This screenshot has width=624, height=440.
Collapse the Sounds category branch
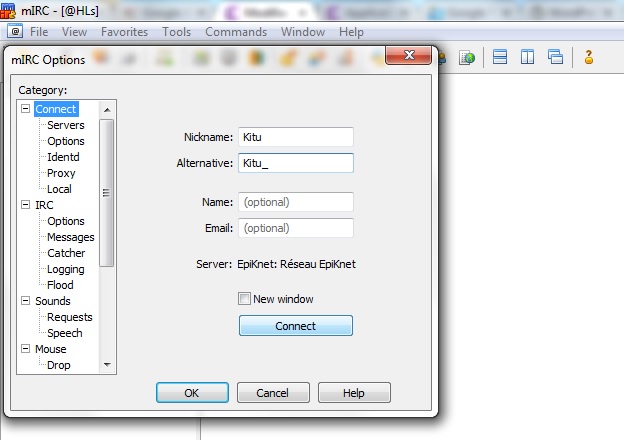(25, 300)
